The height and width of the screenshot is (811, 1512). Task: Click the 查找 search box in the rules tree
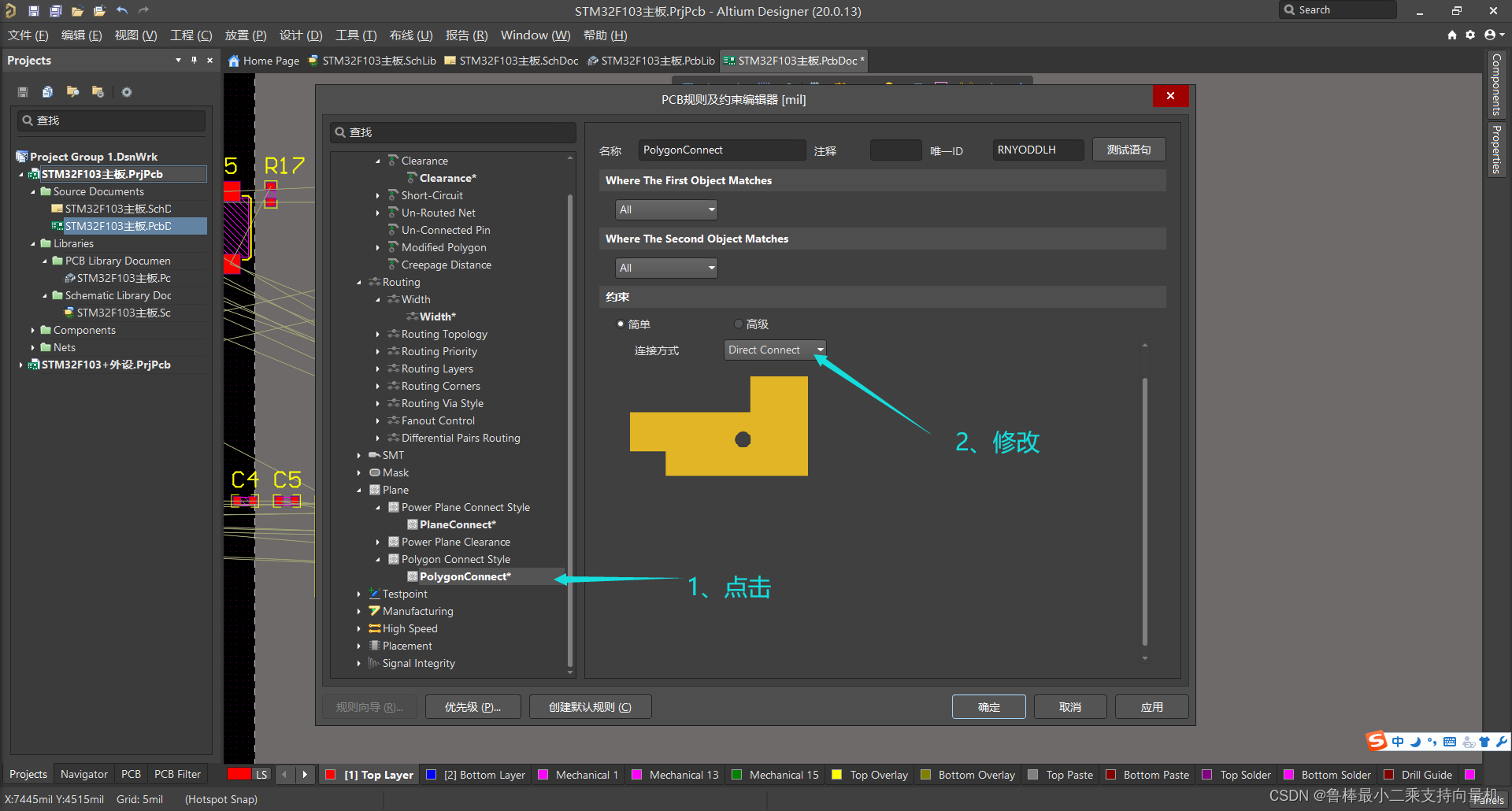point(453,132)
